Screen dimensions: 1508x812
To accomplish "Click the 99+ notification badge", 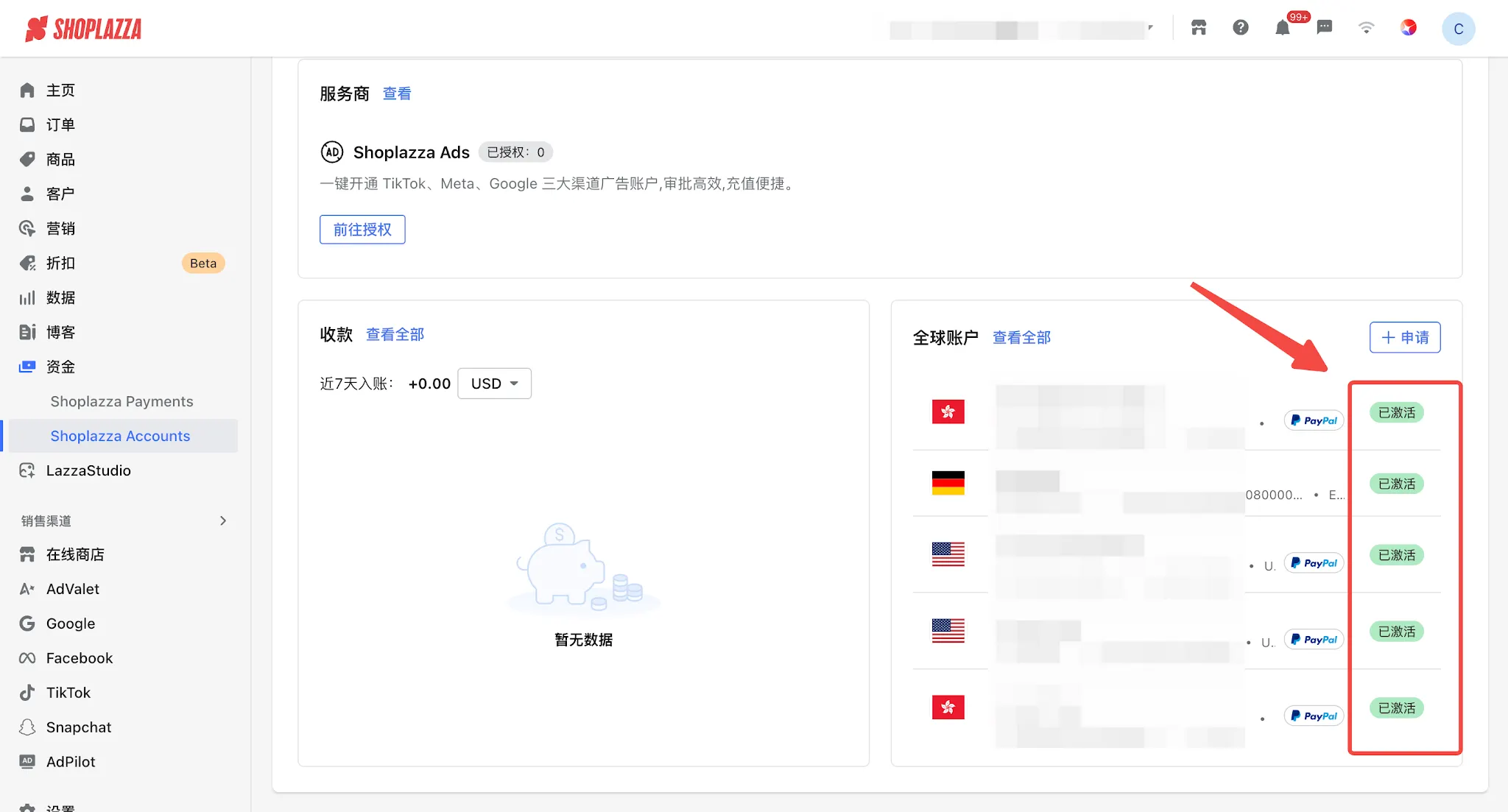I will pyautogui.click(x=1299, y=17).
